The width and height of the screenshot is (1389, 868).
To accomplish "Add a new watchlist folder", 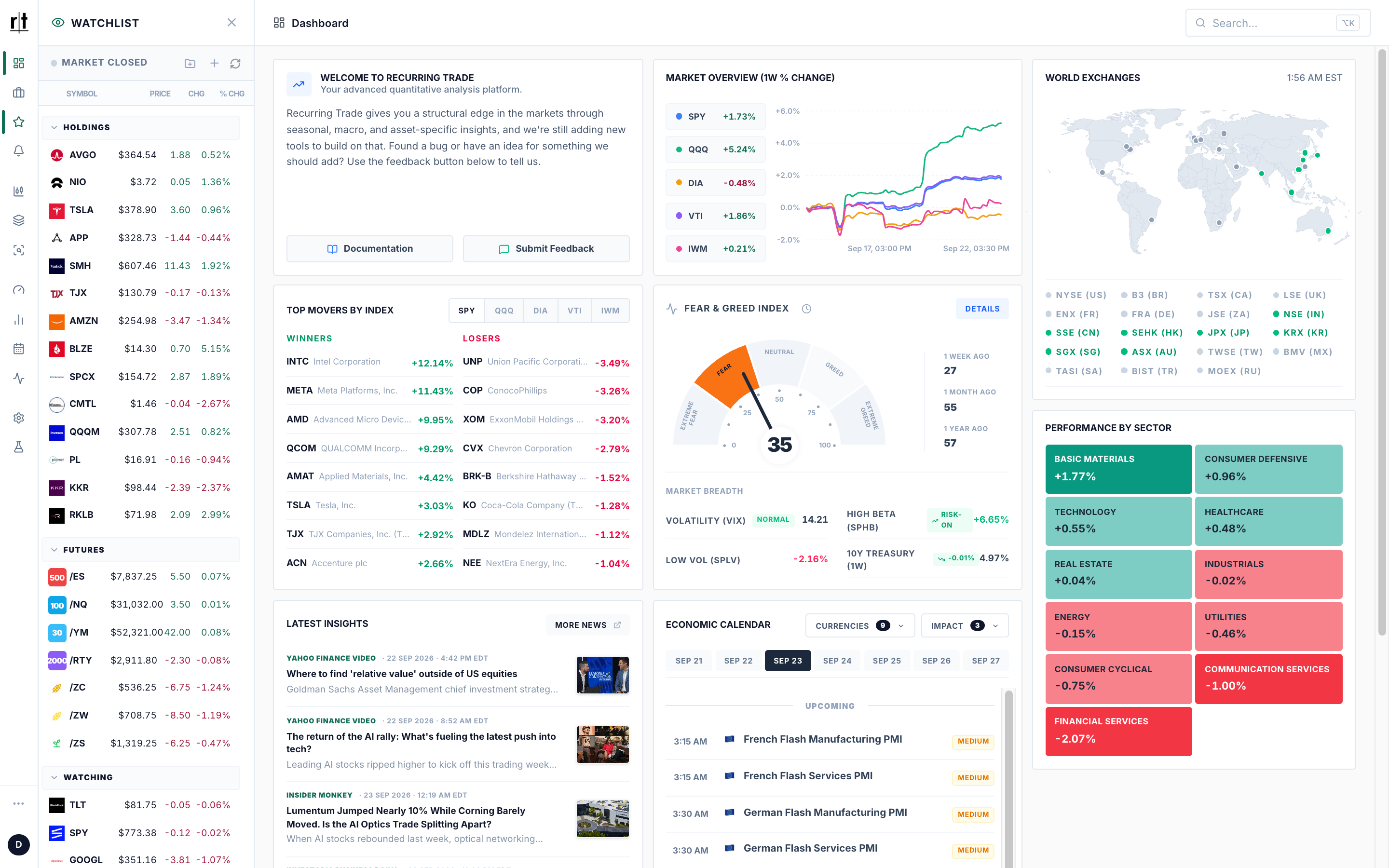I will [x=190, y=63].
